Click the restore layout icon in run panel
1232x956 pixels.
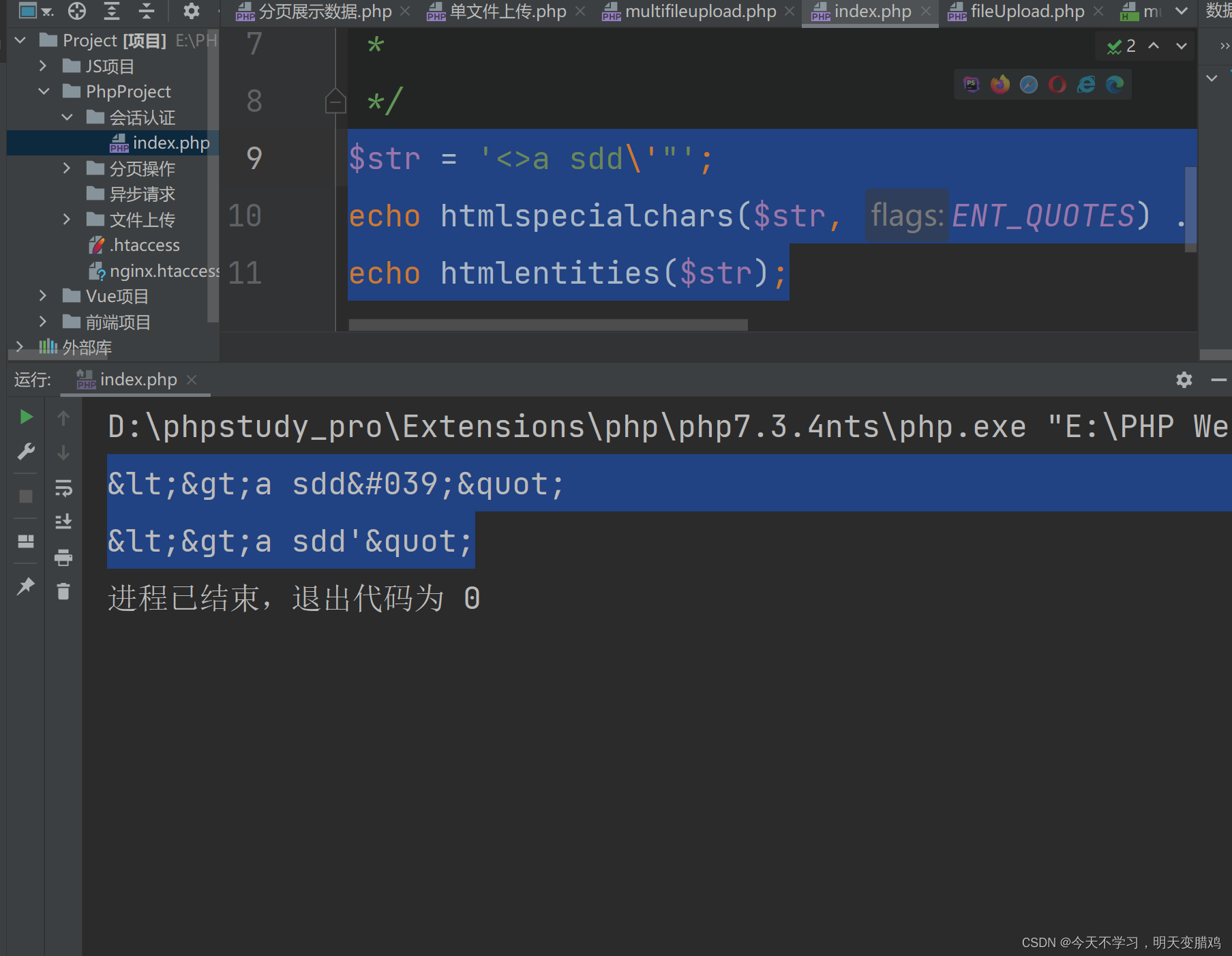pyautogui.click(x=26, y=541)
